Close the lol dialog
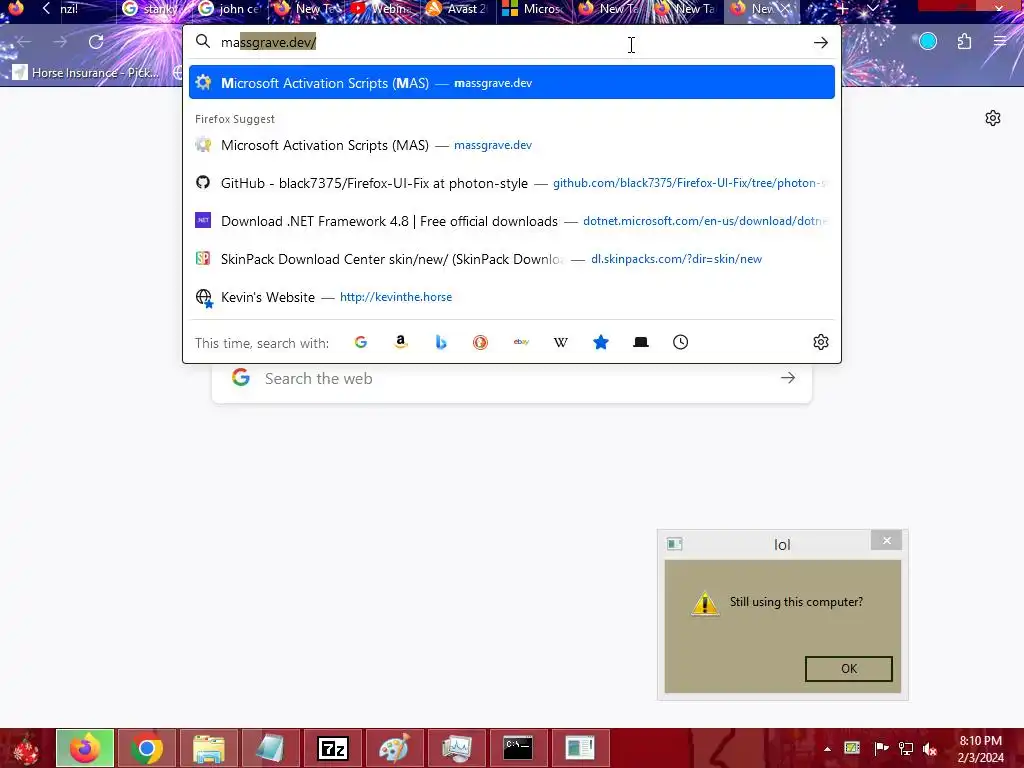 tap(886, 540)
